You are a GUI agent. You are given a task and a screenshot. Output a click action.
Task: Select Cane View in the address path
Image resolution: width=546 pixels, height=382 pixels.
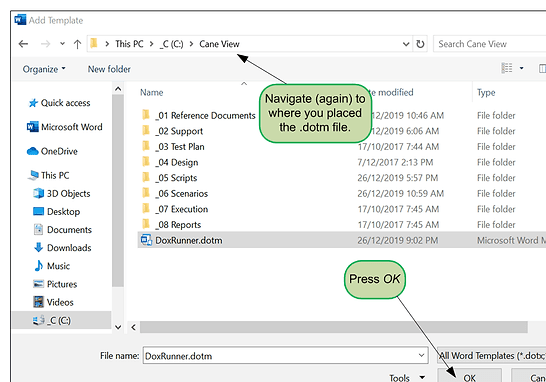tap(219, 44)
